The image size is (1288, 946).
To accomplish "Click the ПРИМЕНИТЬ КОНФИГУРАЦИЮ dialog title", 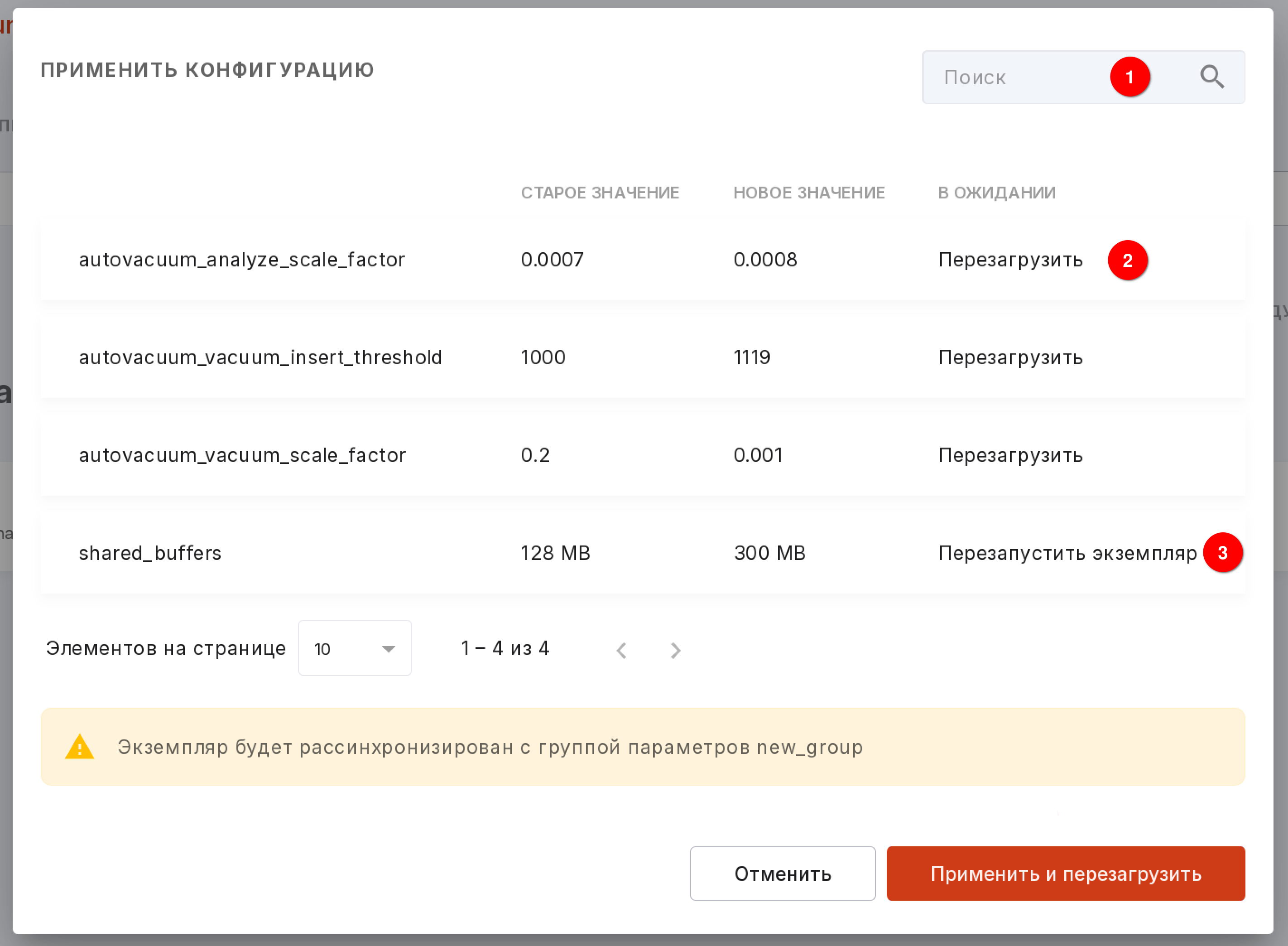I will 207,70.
